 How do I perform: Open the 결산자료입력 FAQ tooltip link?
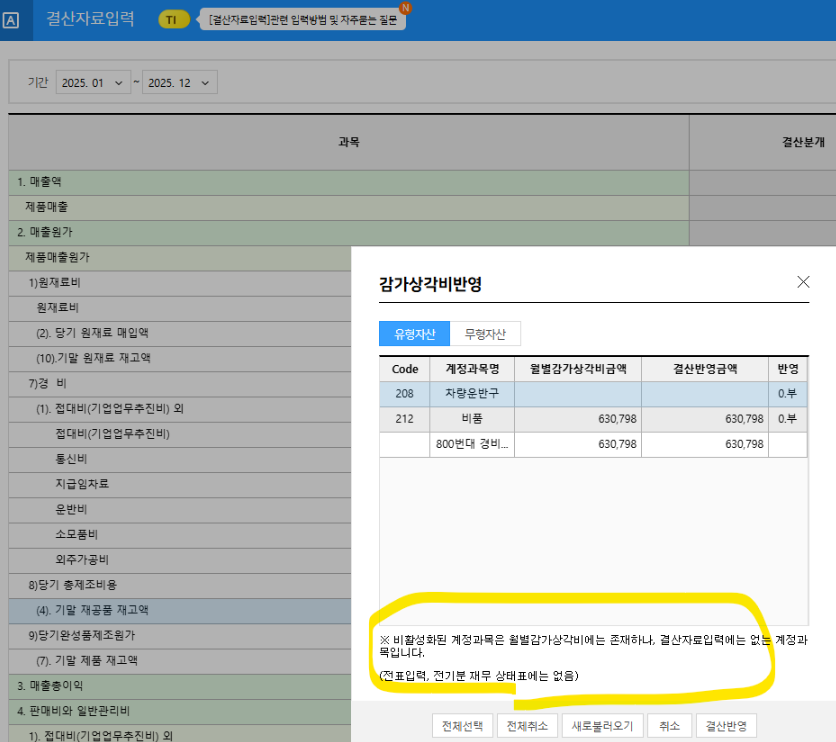click(302, 20)
